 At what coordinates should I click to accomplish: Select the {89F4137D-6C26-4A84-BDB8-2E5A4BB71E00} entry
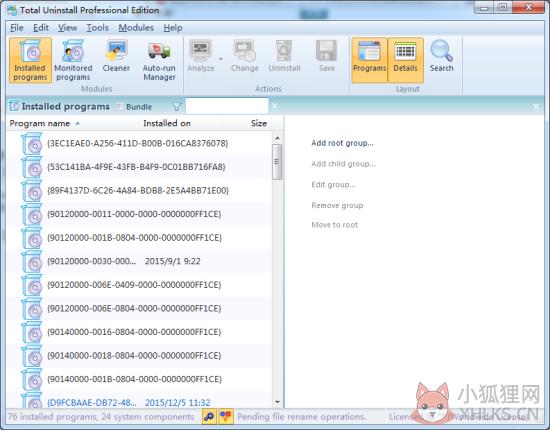tap(139, 190)
